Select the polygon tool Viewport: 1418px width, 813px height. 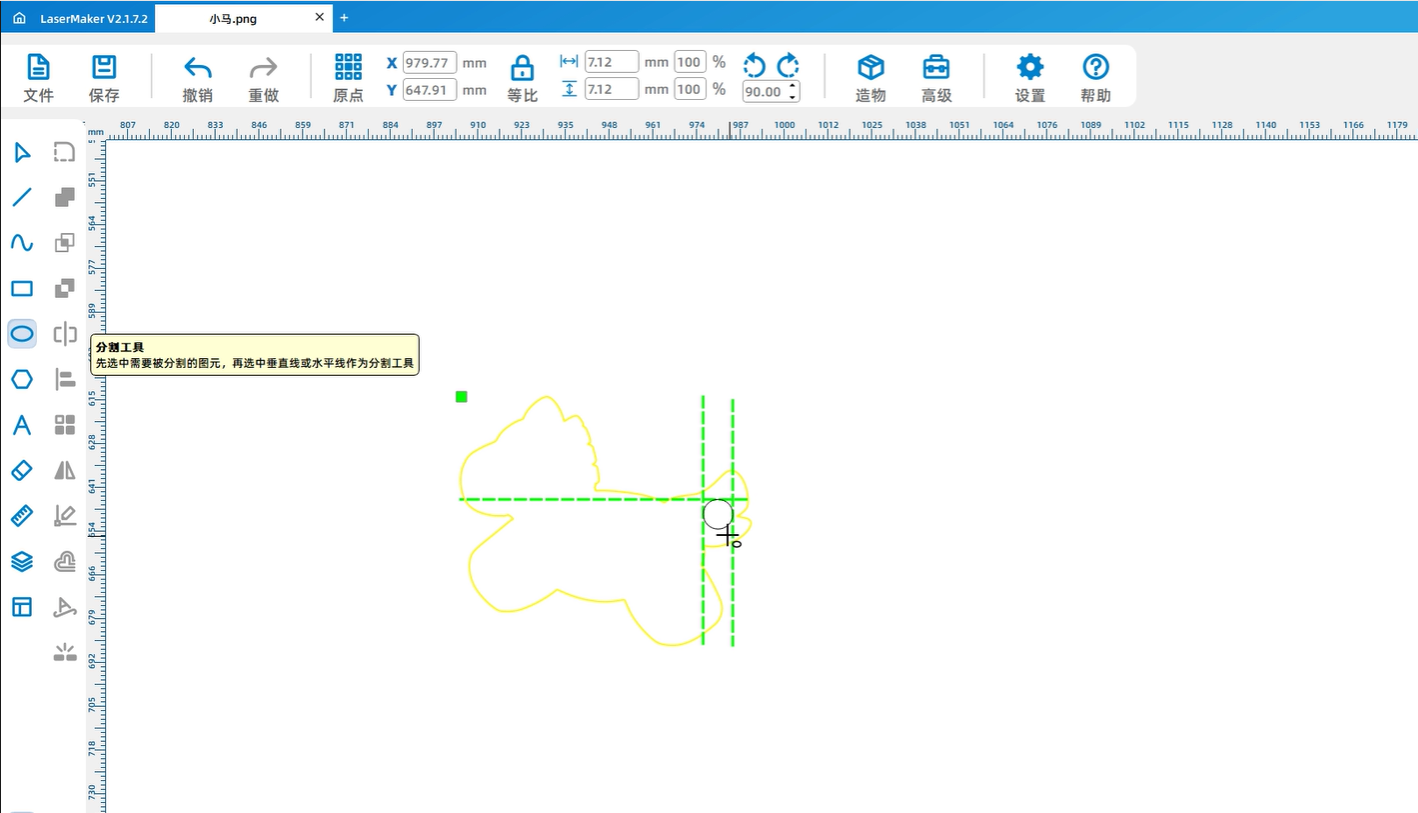pos(22,379)
